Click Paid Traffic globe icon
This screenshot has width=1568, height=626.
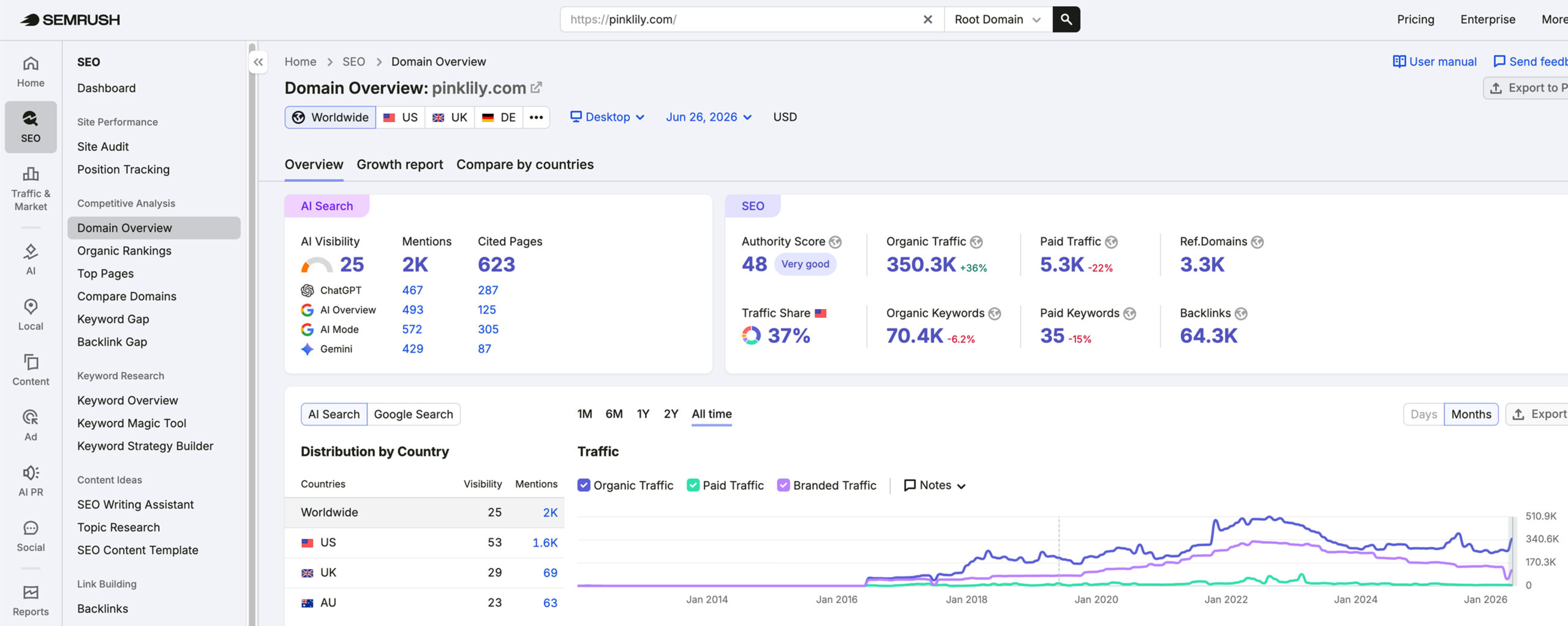(x=1112, y=242)
